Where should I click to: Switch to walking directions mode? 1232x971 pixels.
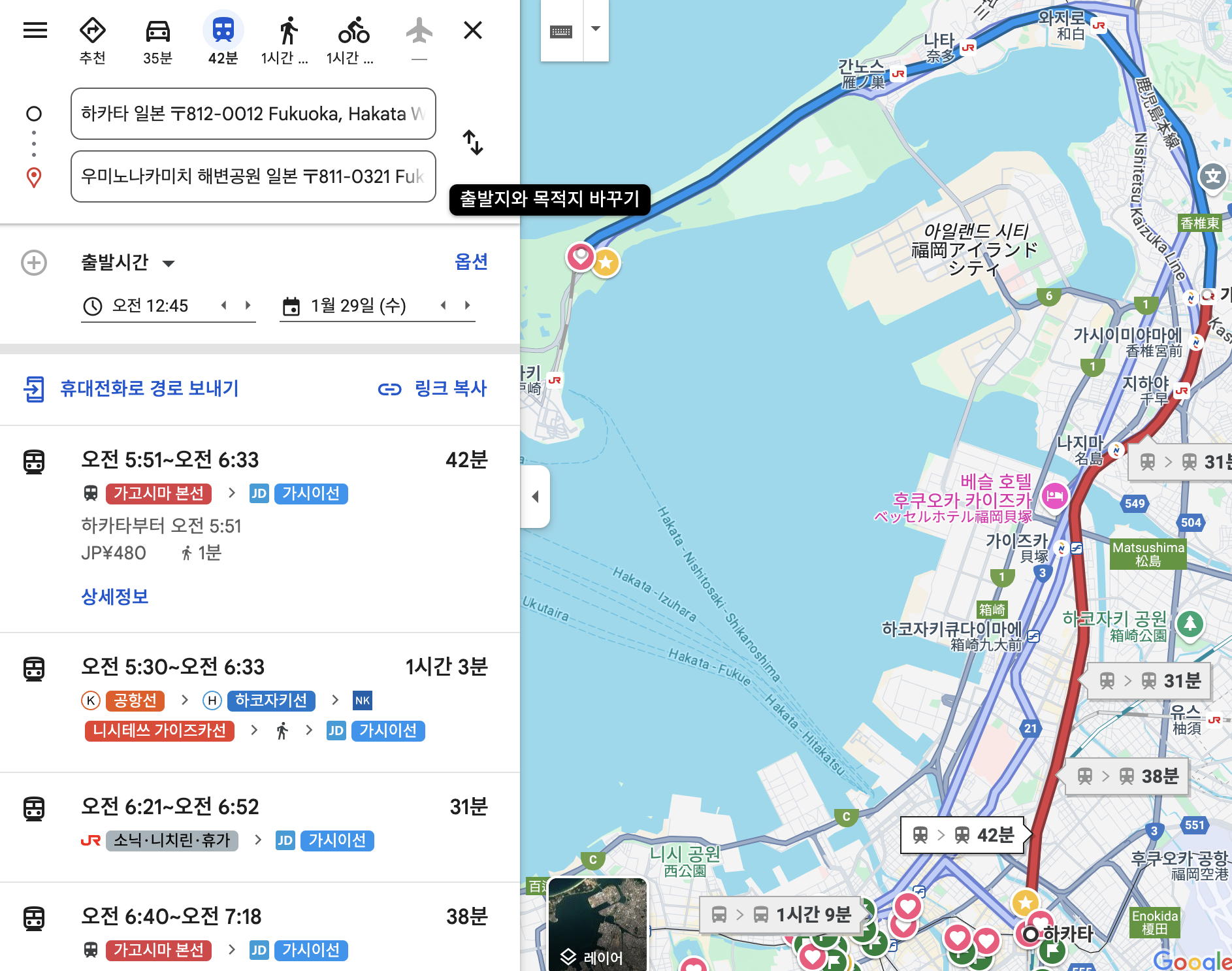pos(285,41)
